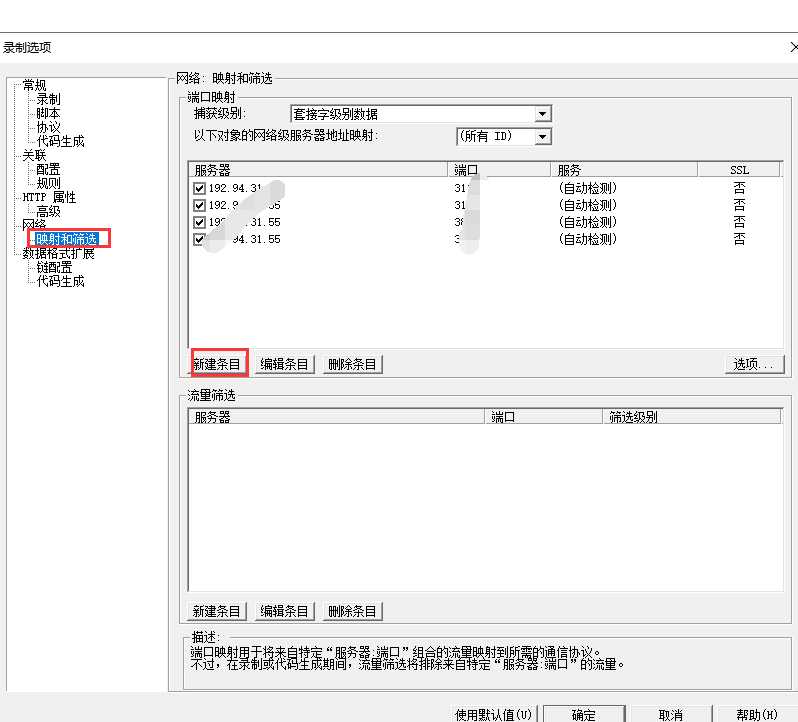The height and width of the screenshot is (722, 798).
Task: Click the 筛选级别 column header
Action: point(692,417)
